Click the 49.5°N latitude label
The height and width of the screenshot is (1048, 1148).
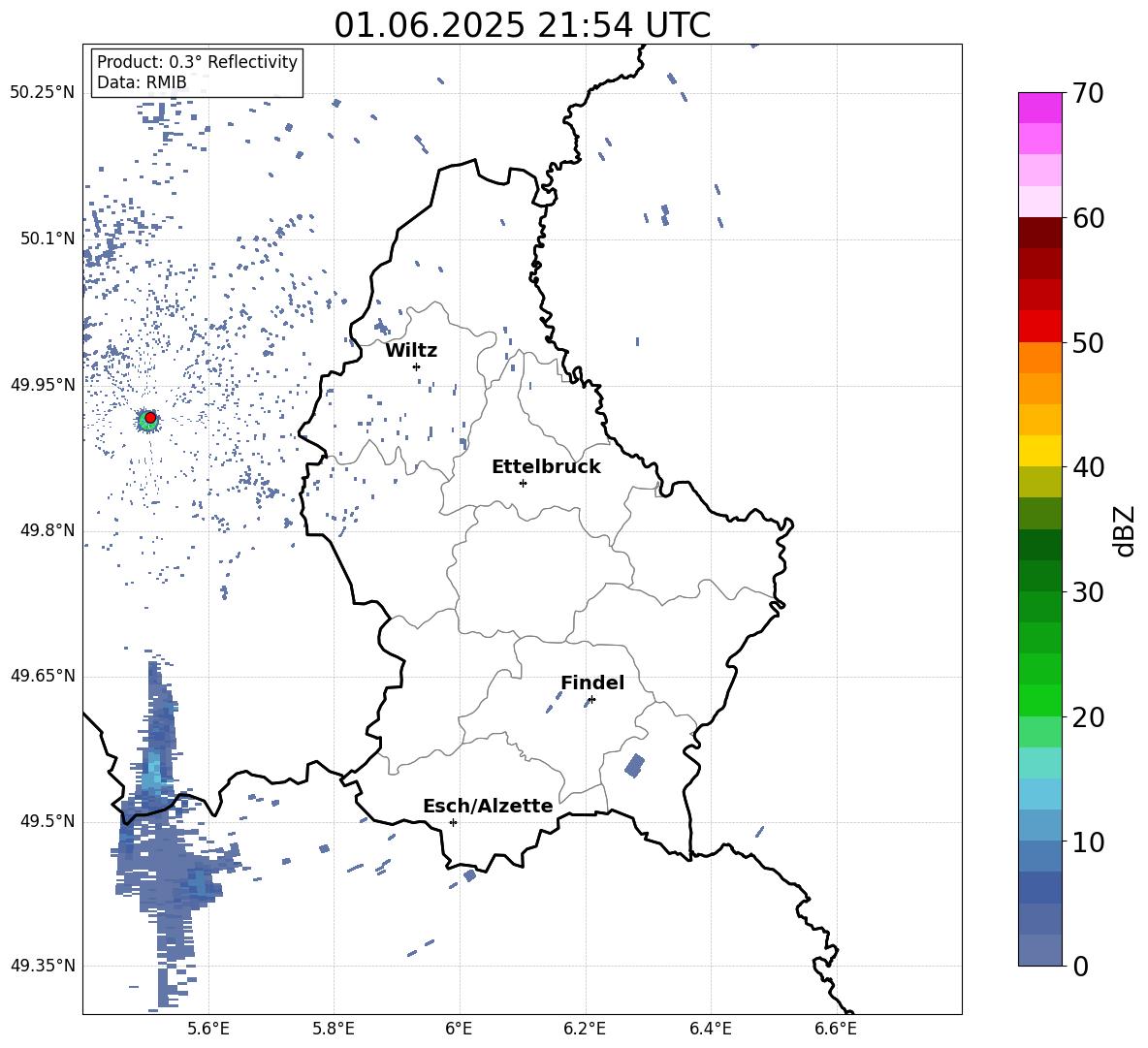click(x=48, y=821)
